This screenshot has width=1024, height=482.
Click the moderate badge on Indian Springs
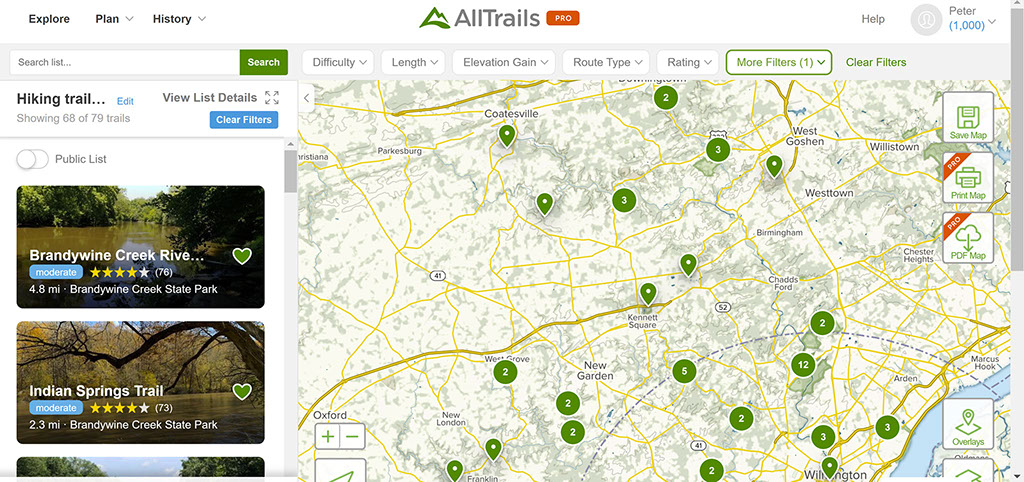pyautogui.click(x=56, y=408)
